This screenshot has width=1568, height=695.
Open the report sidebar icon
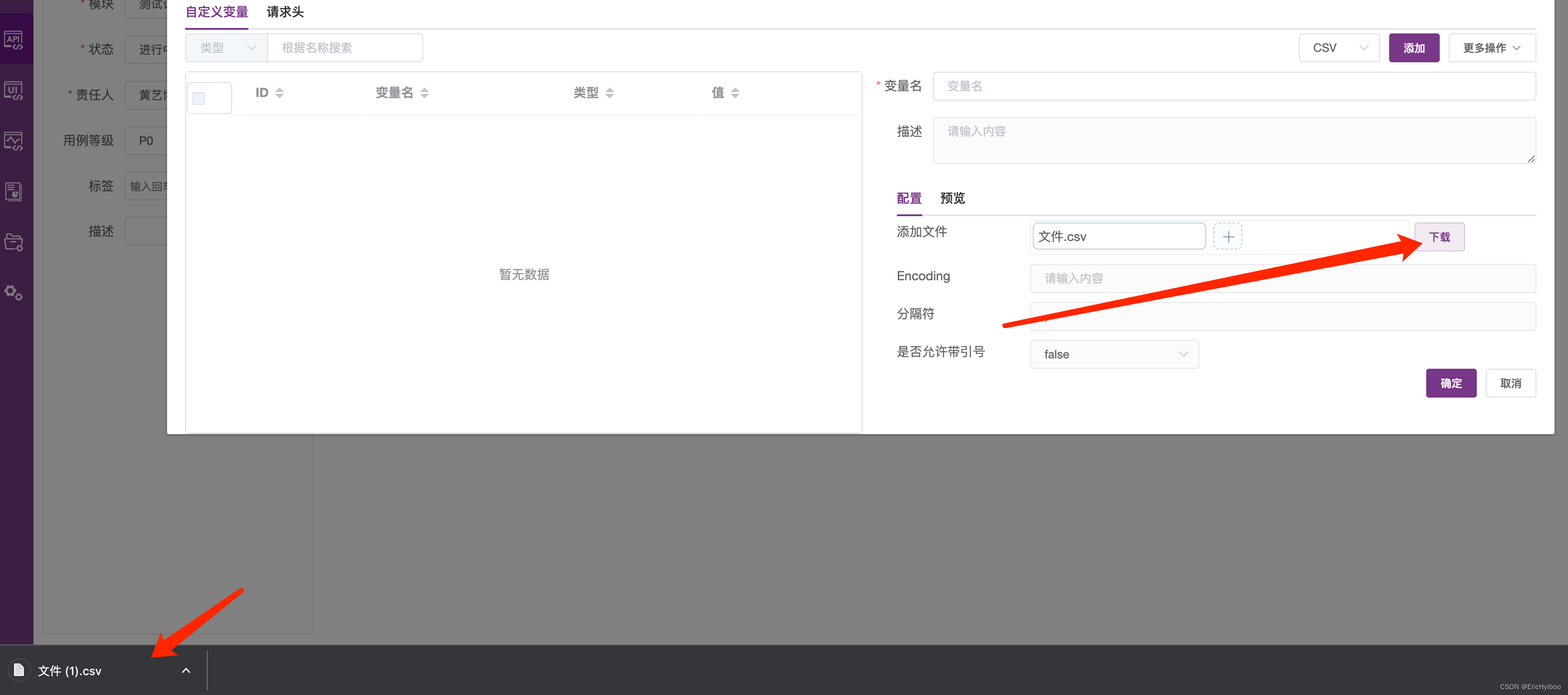[x=14, y=192]
